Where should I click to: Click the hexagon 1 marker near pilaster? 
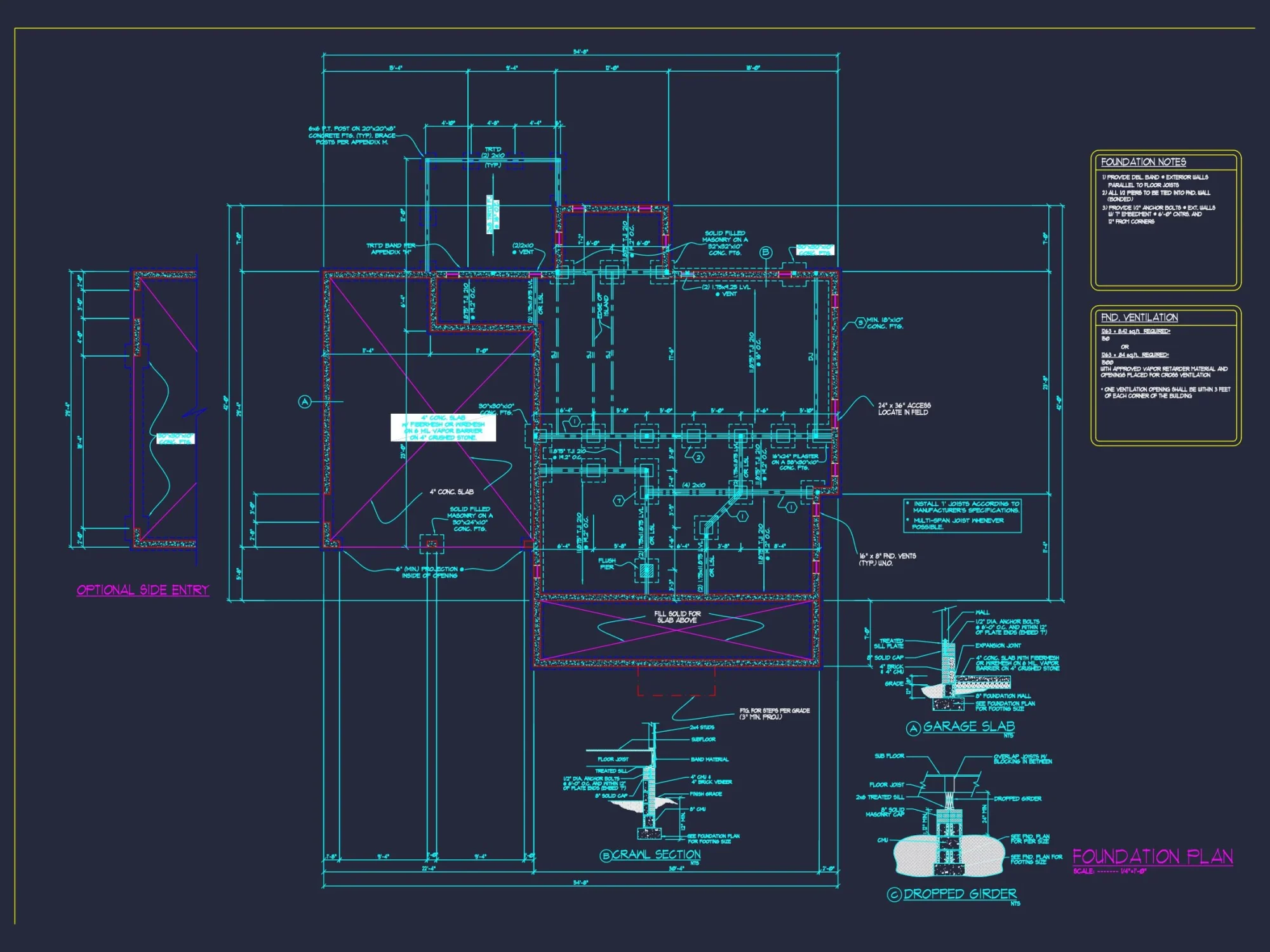tap(791, 507)
